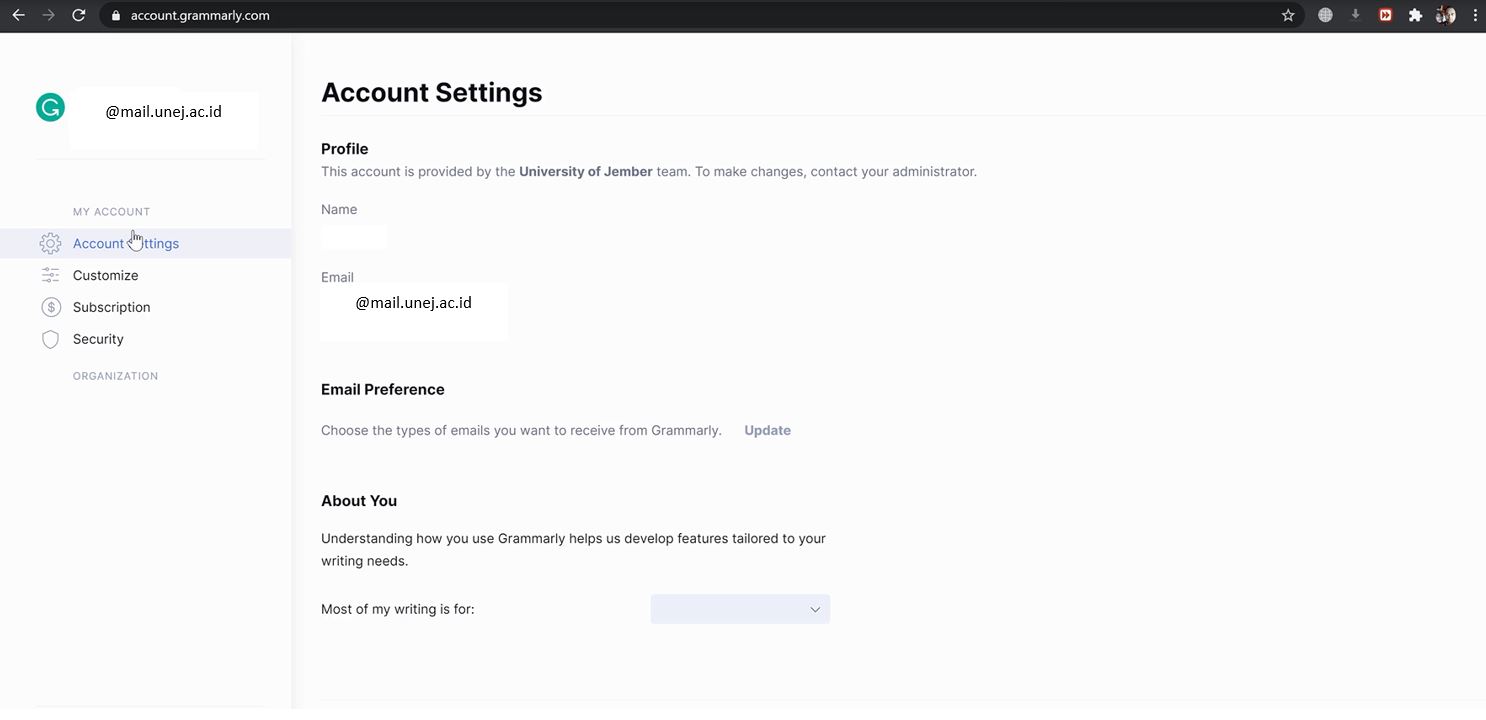
Task: Click the red extension icon in toolbar
Action: pos(1385,15)
